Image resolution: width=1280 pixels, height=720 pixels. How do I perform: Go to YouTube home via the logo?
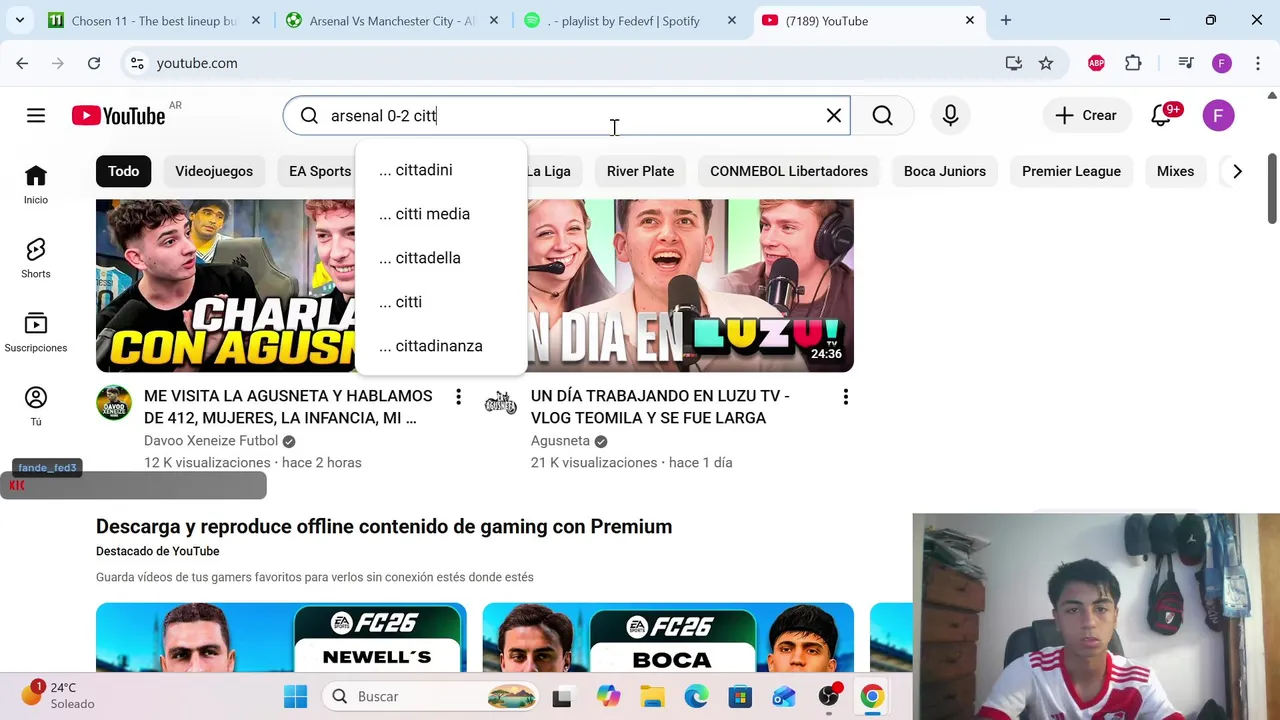[x=118, y=116]
